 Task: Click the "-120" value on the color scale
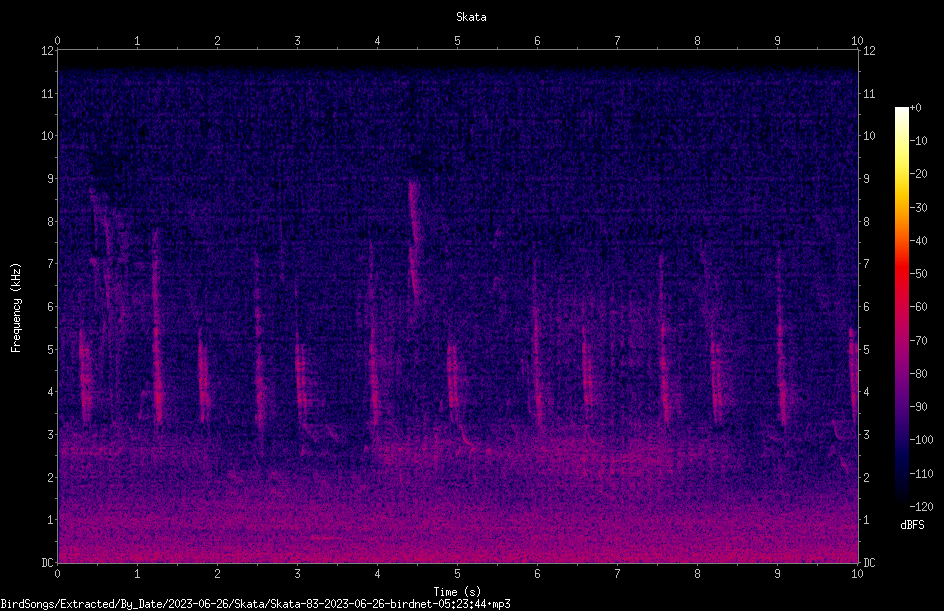pyautogui.click(x=921, y=507)
